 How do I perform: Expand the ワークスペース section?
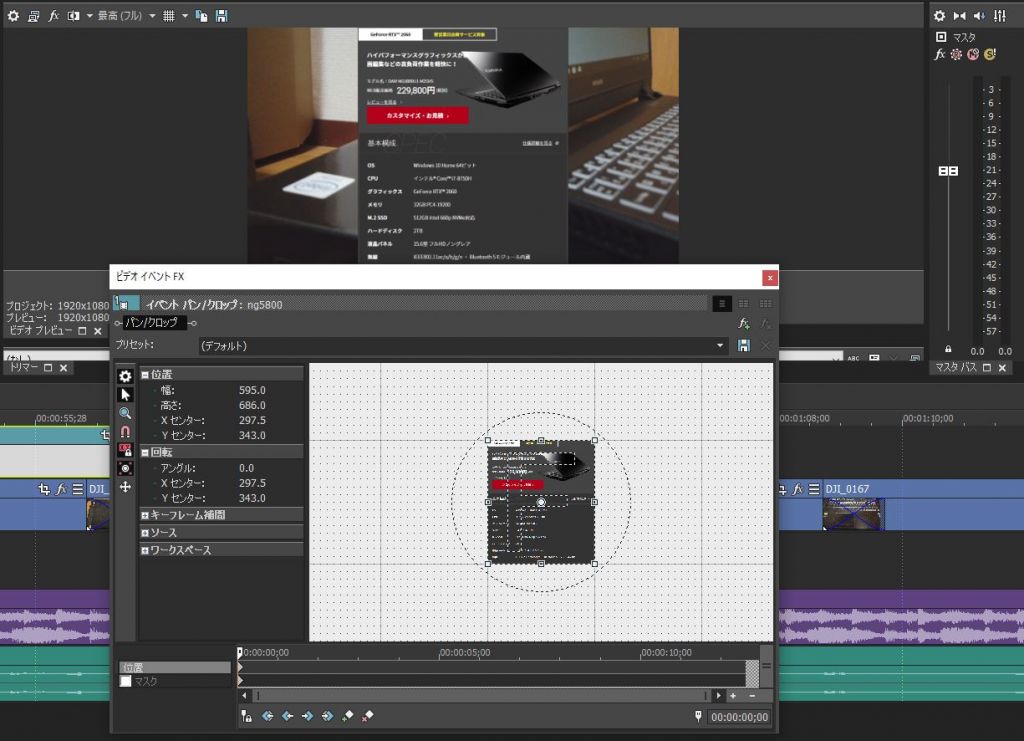pos(145,550)
